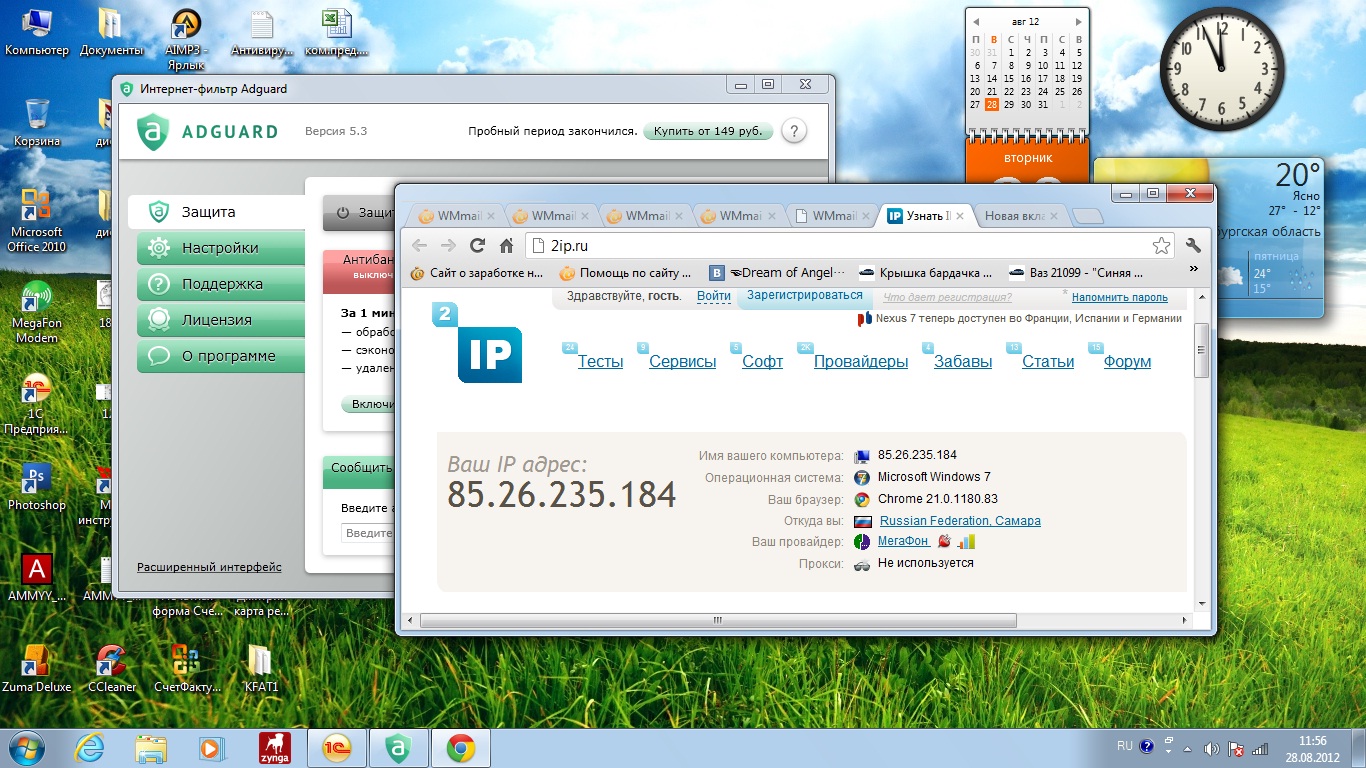Click RU language indicator in taskbar

coord(1125,747)
